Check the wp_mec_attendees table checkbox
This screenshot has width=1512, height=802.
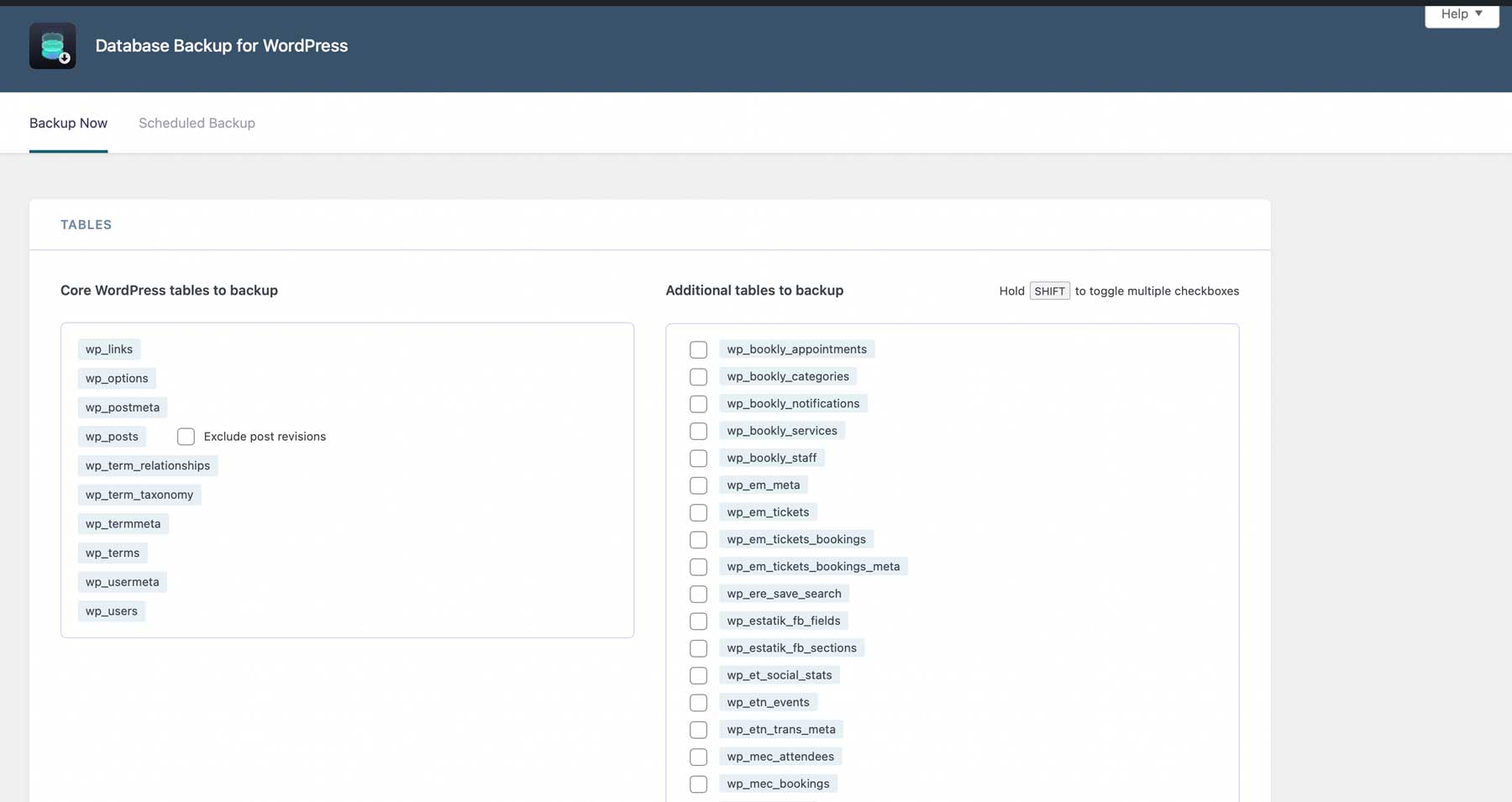(x=698, y=757)
